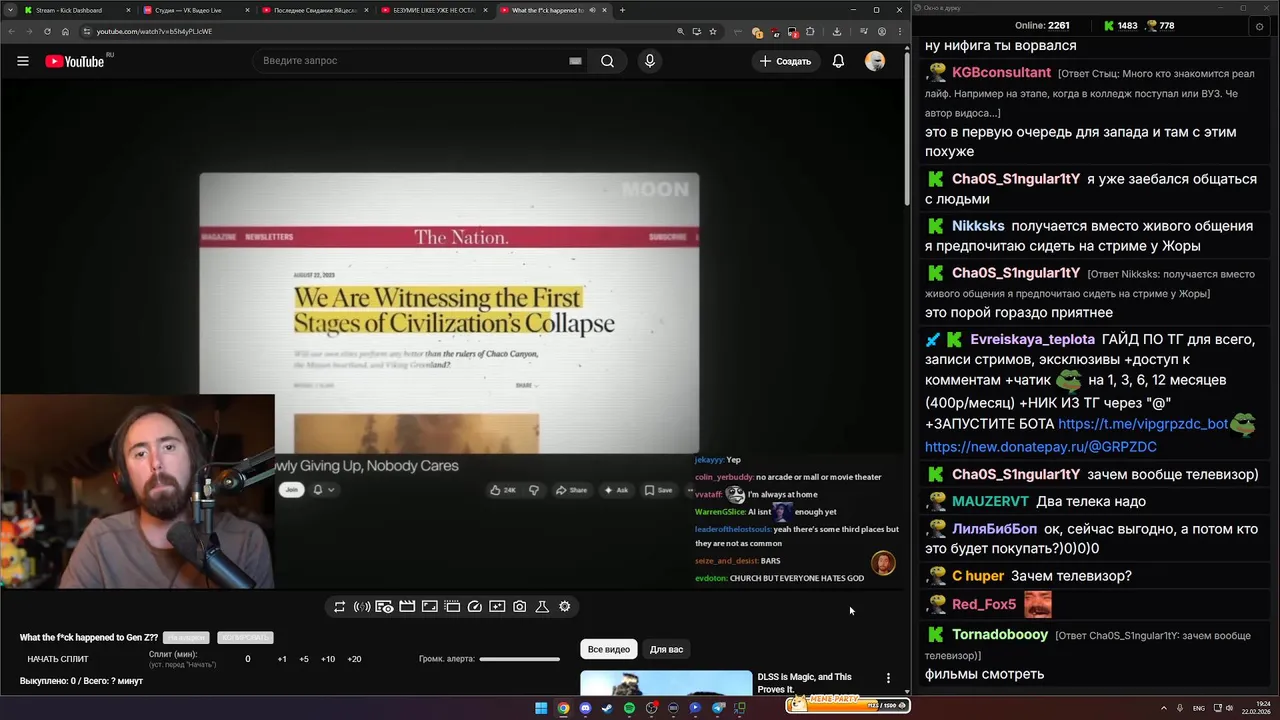The image size is (1280, 720).
Task: Click the resize frame icon in extension toolbar
Action: (x=430, y=606)
